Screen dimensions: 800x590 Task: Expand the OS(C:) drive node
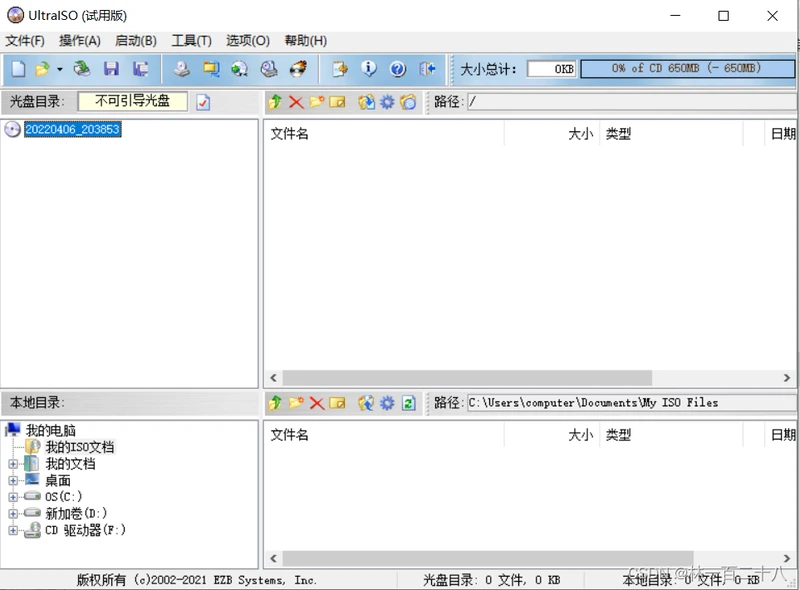coord(13,497)
